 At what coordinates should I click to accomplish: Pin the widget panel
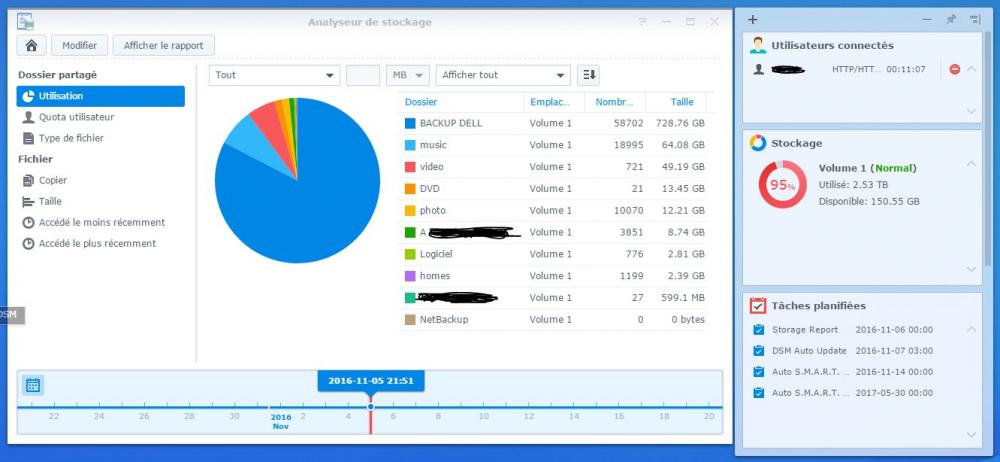coord(951,19)
